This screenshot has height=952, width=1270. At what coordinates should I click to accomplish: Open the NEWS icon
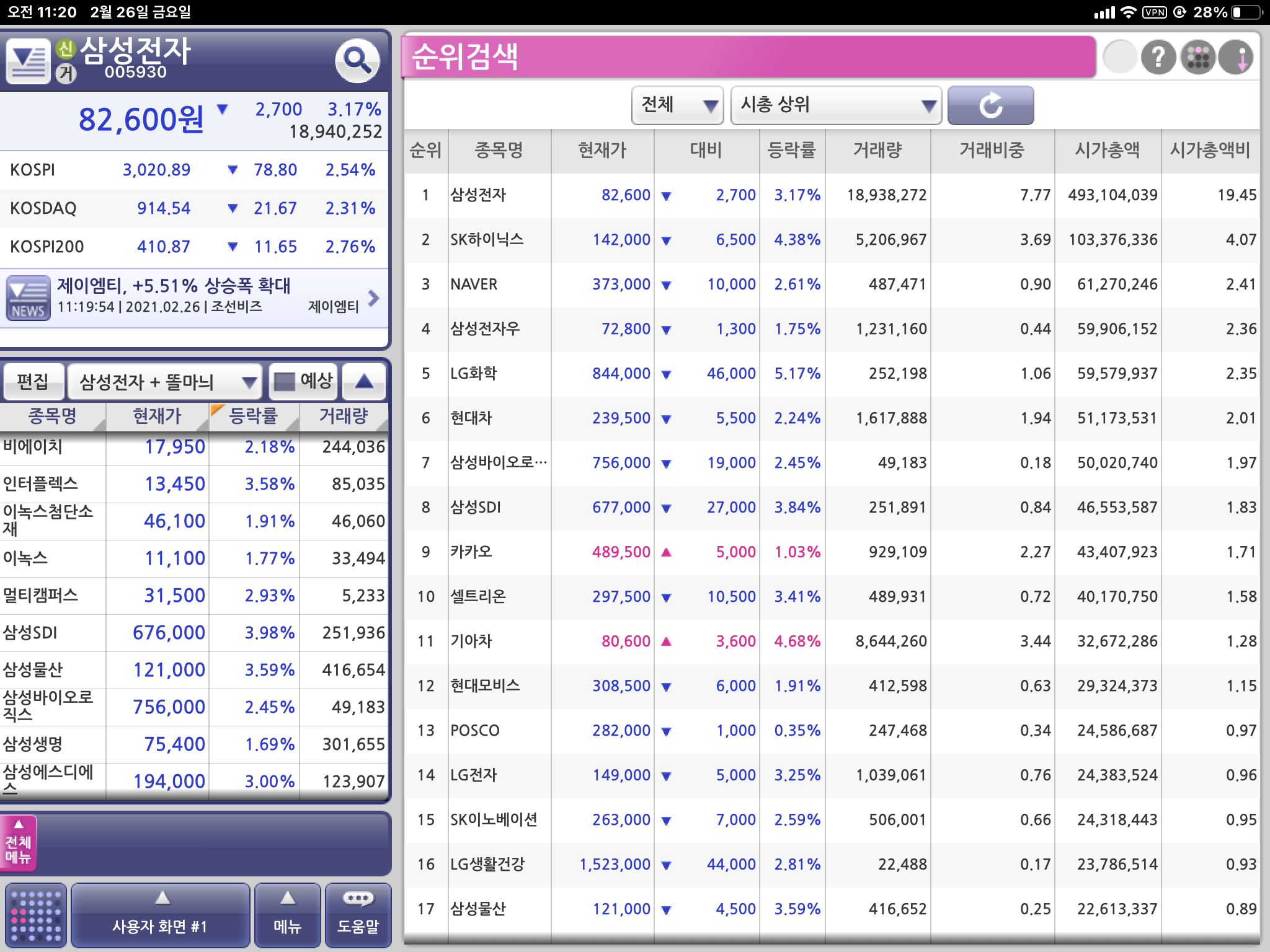tap(28, 297)
